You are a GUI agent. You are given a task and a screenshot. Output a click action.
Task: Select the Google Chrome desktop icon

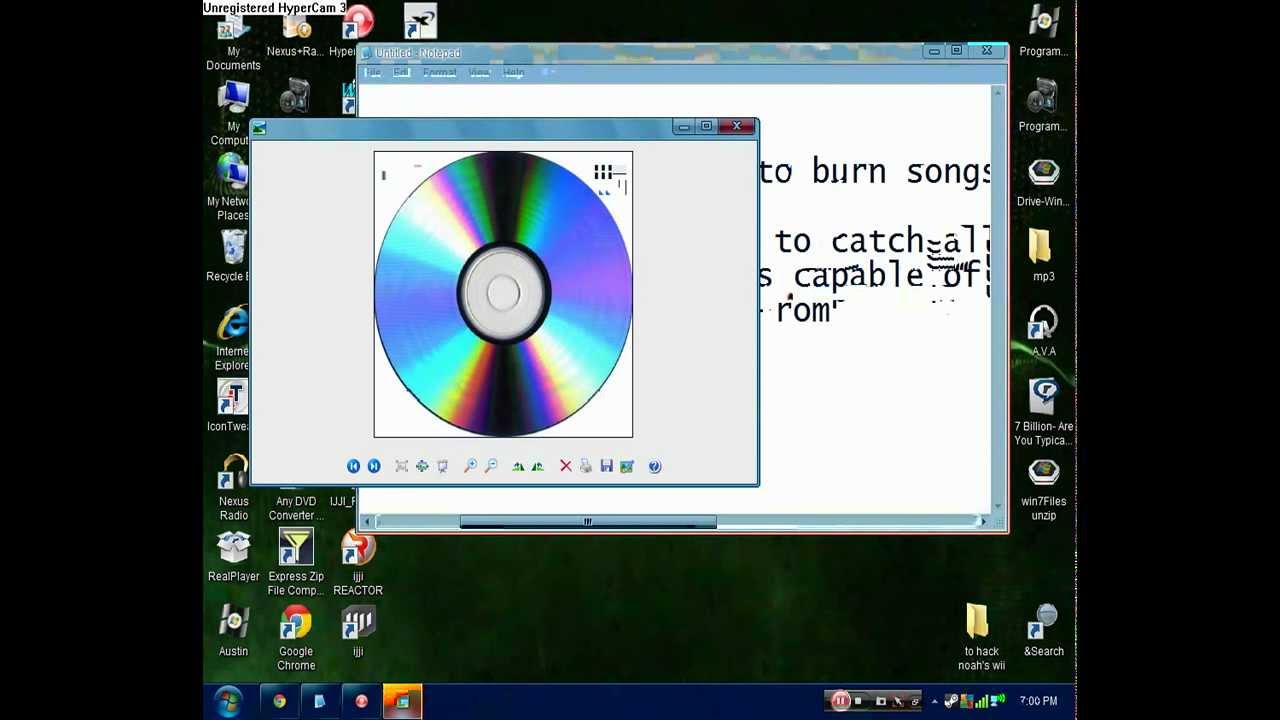[296, 638]
